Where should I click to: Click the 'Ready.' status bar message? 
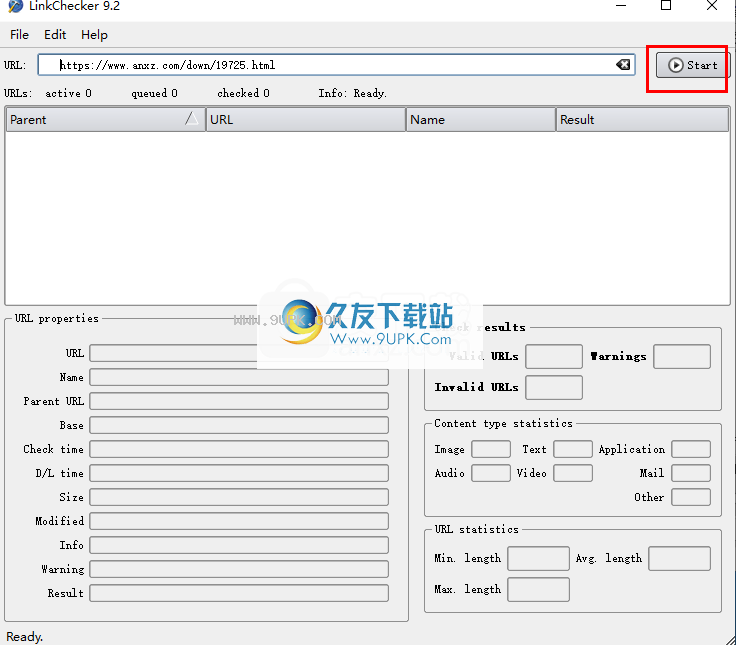pos(25,637)
